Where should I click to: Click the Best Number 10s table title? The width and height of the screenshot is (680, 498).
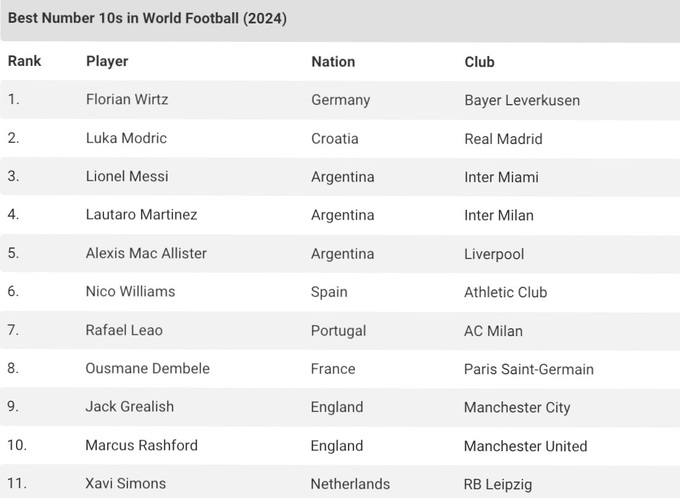[146, 19]
